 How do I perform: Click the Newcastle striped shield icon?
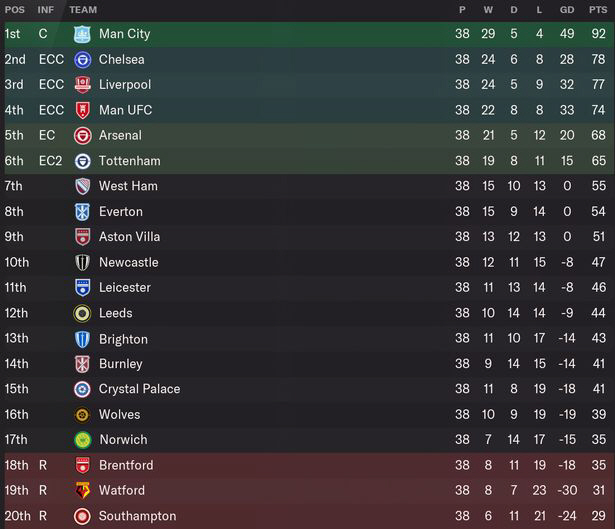coord(82,262)
